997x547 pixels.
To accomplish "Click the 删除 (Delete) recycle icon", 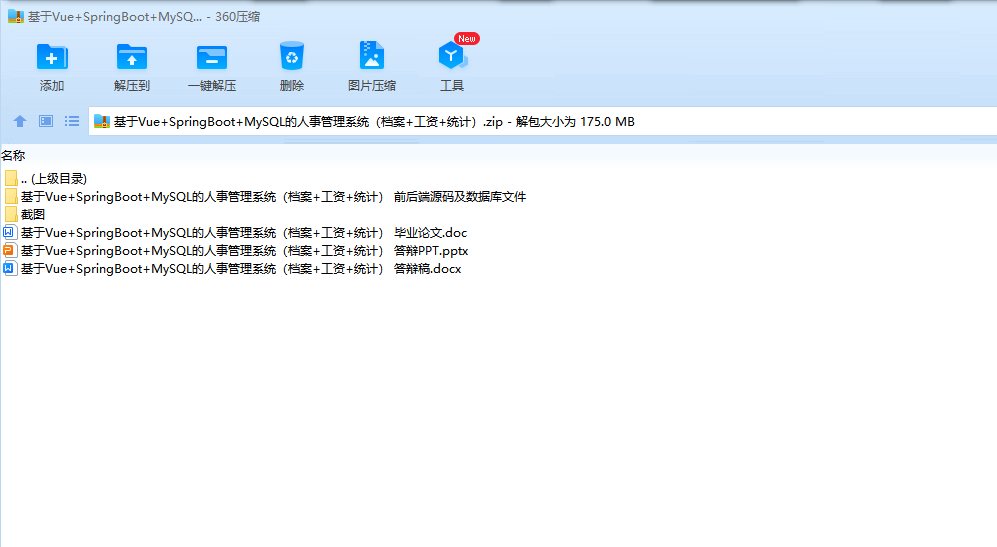I will point(292,56).
